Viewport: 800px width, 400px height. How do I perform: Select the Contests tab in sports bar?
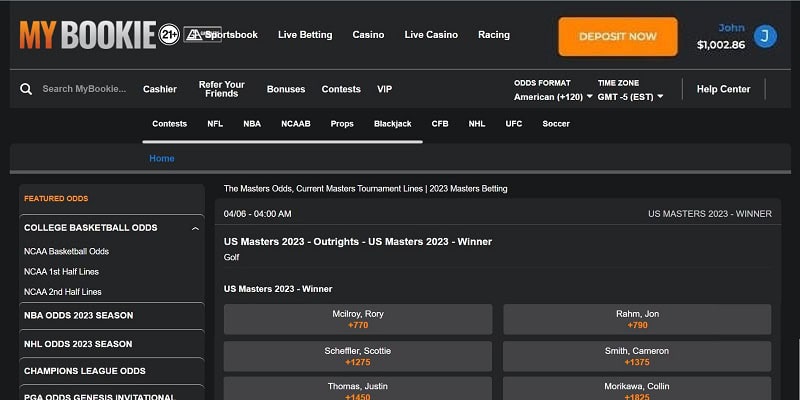tap(169, 124)
